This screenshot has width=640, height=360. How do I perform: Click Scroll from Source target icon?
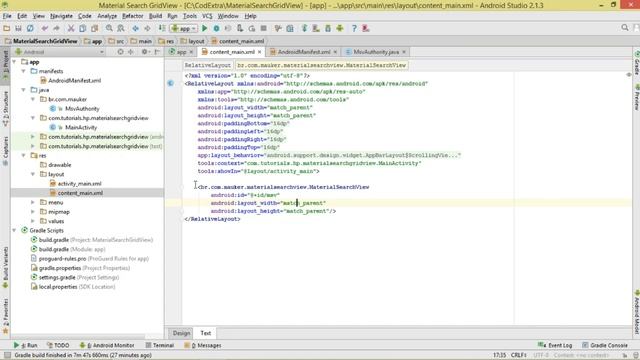click(x=120, y=52)
